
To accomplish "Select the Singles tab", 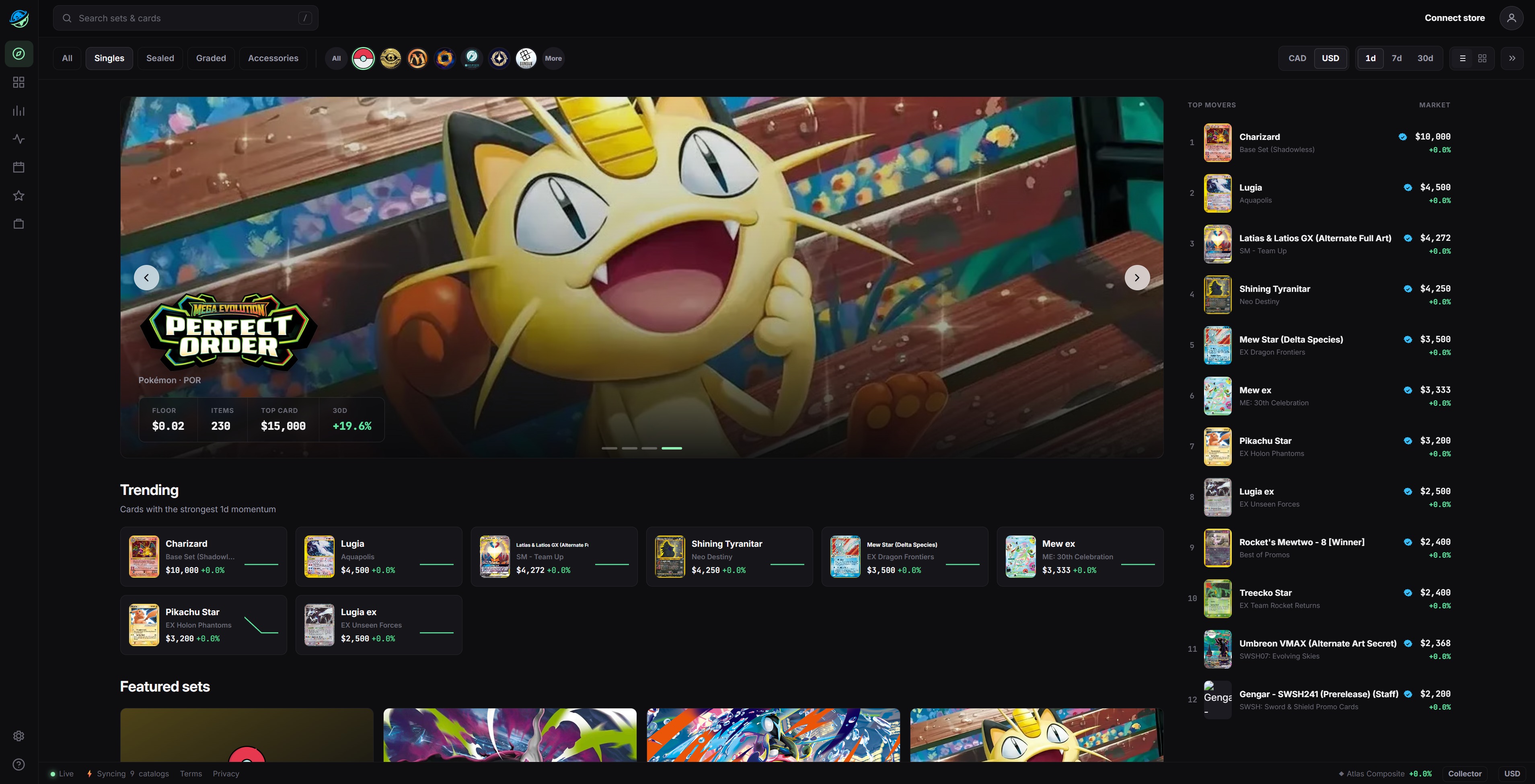I will point(109,58).
